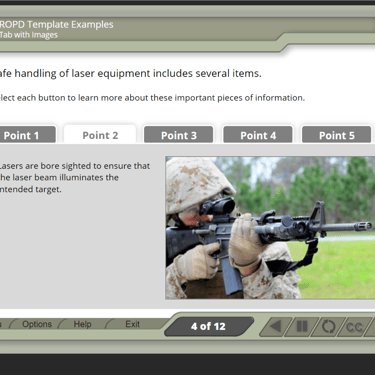Open the Options menu

[x=37, y=324]
